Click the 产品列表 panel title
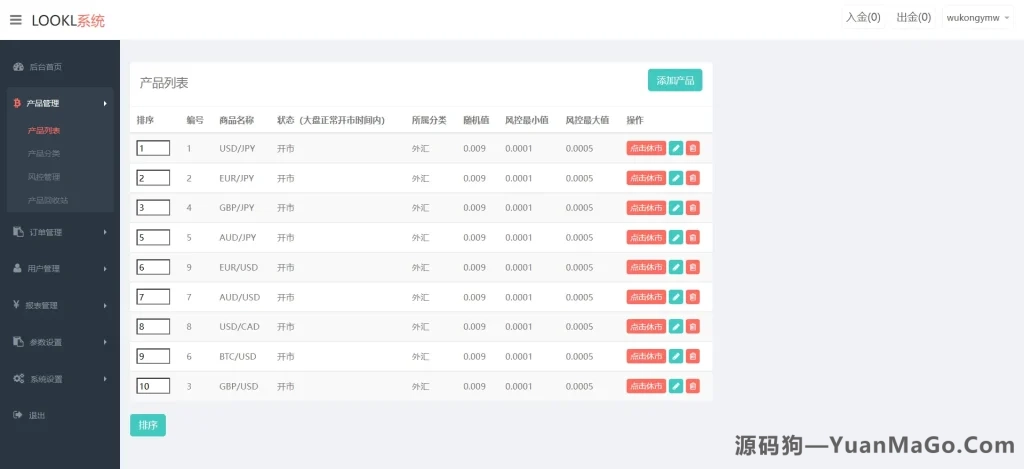Screen dimensions: 1024x469 tap(164, 83)
